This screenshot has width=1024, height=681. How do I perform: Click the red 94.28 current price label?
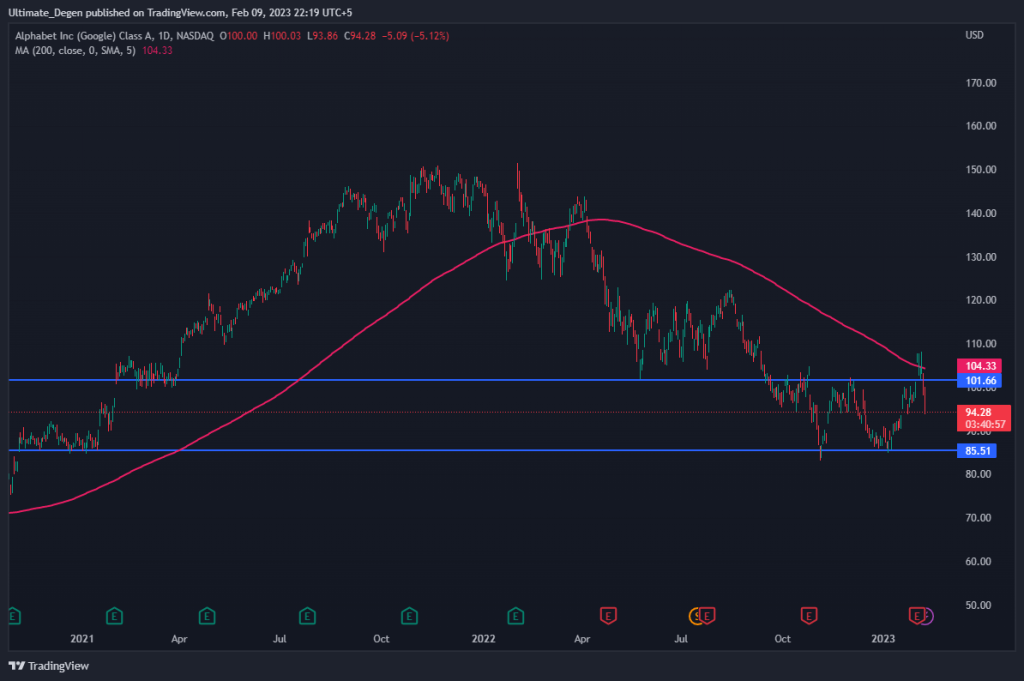[x=984, y=418]
